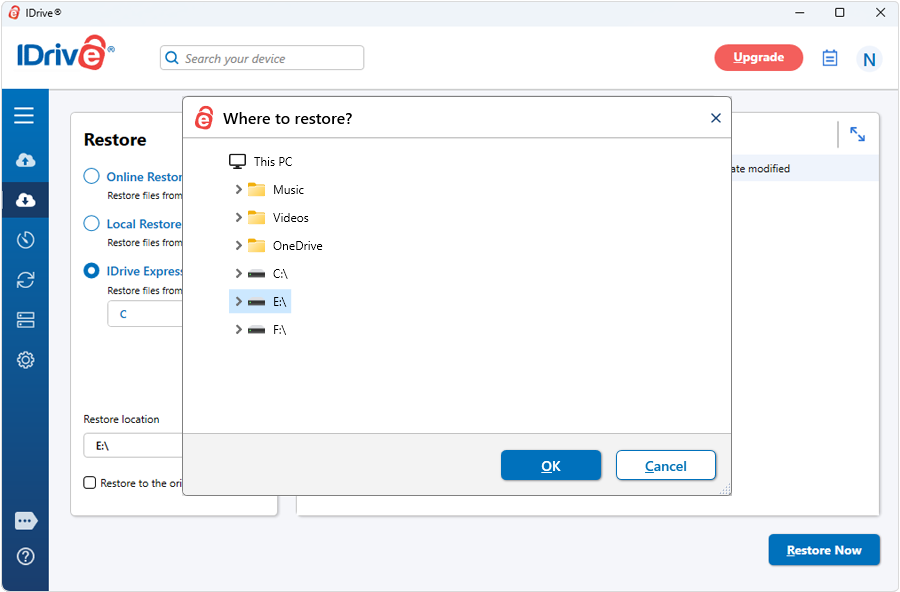Click the Upgrade button
900x592 pixels.
coord(759,57)
